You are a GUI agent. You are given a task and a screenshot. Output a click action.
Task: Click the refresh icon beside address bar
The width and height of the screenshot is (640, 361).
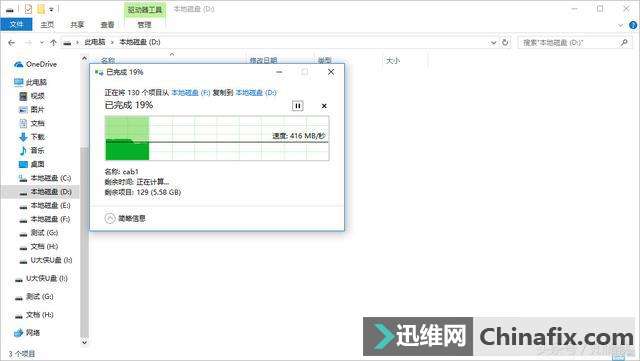[x=505, y=42]
